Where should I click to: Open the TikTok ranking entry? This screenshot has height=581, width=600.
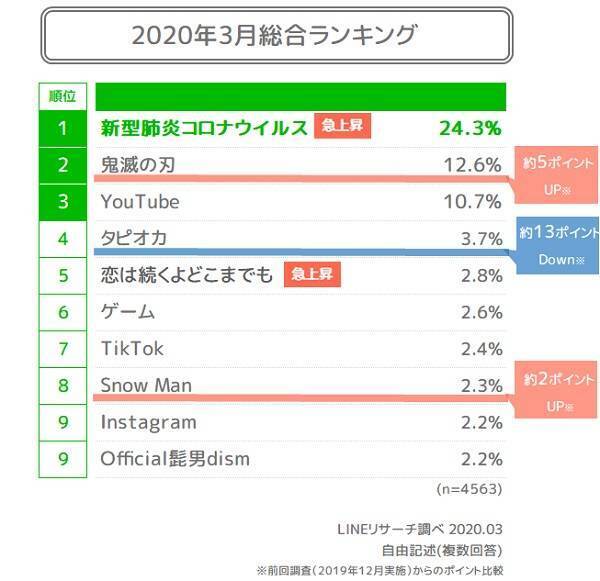coord(132,349)
